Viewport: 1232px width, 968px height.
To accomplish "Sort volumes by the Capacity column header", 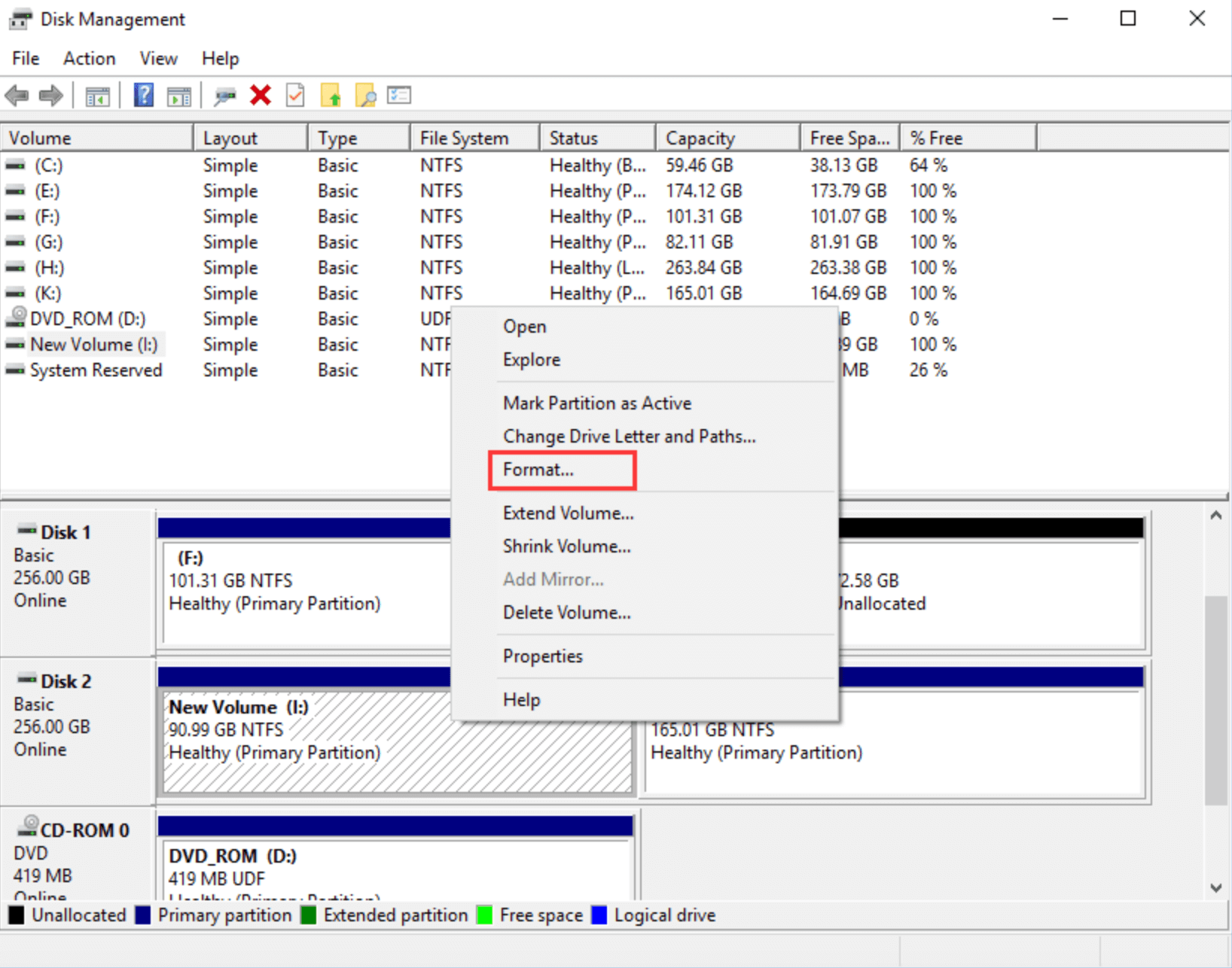I will 700,137.
